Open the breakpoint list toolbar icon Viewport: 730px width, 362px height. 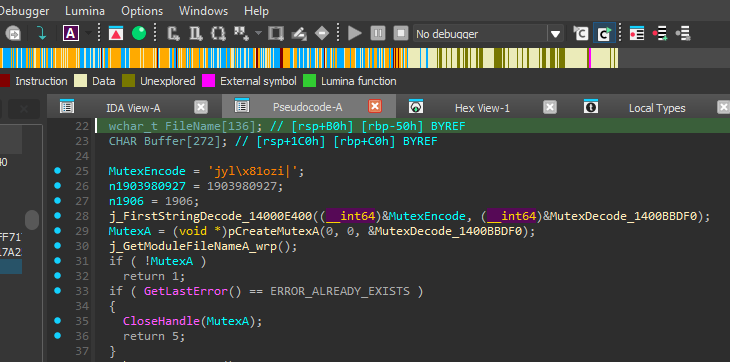[636, 34]
